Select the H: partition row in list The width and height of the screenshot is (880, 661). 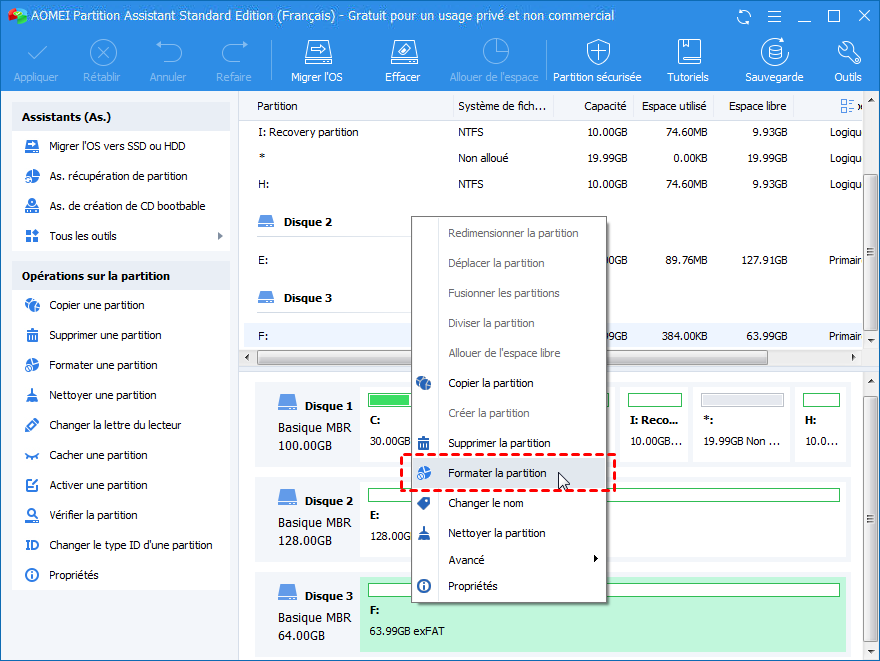tap(552, 184)
